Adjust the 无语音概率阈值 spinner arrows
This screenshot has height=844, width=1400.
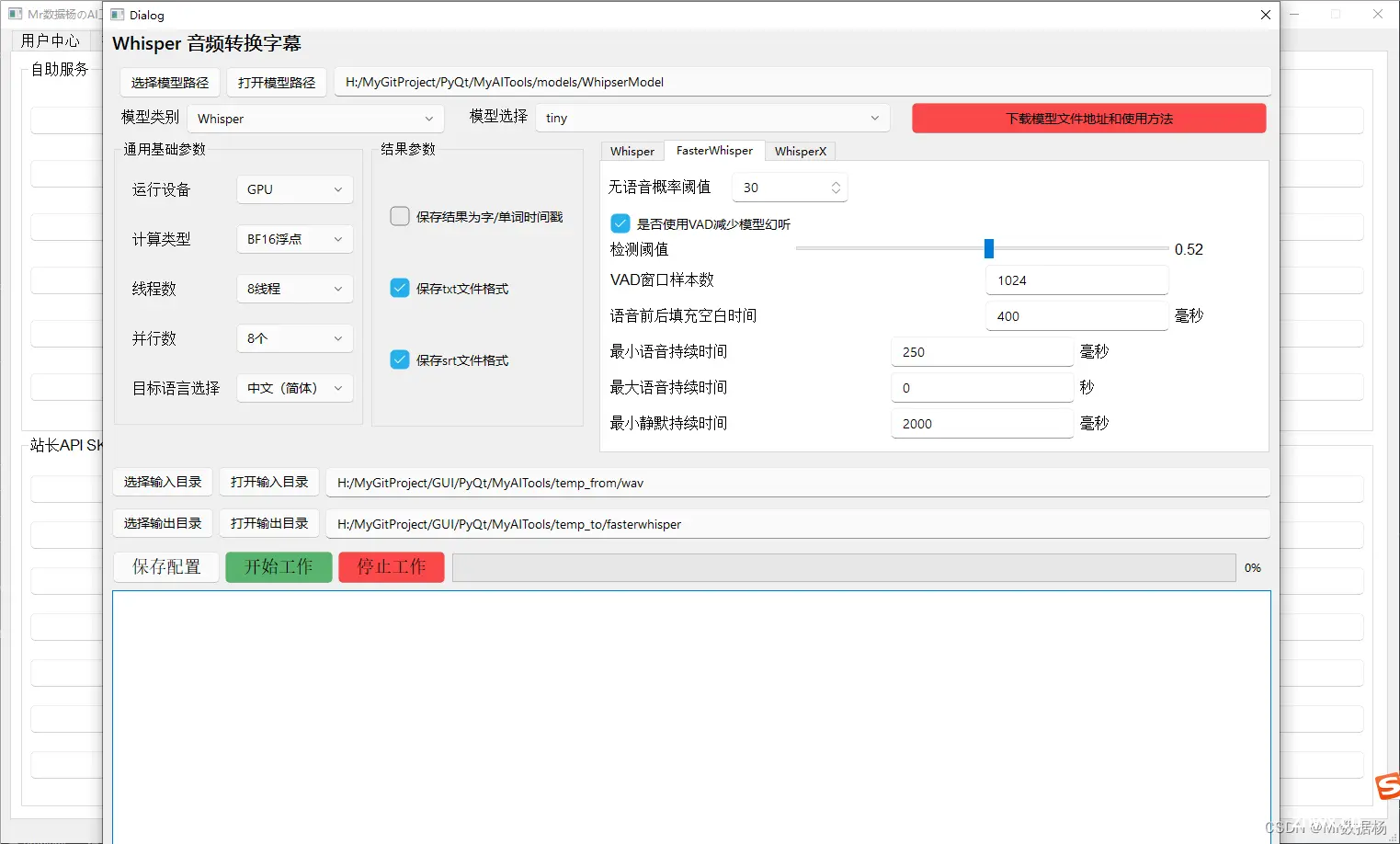836,188
